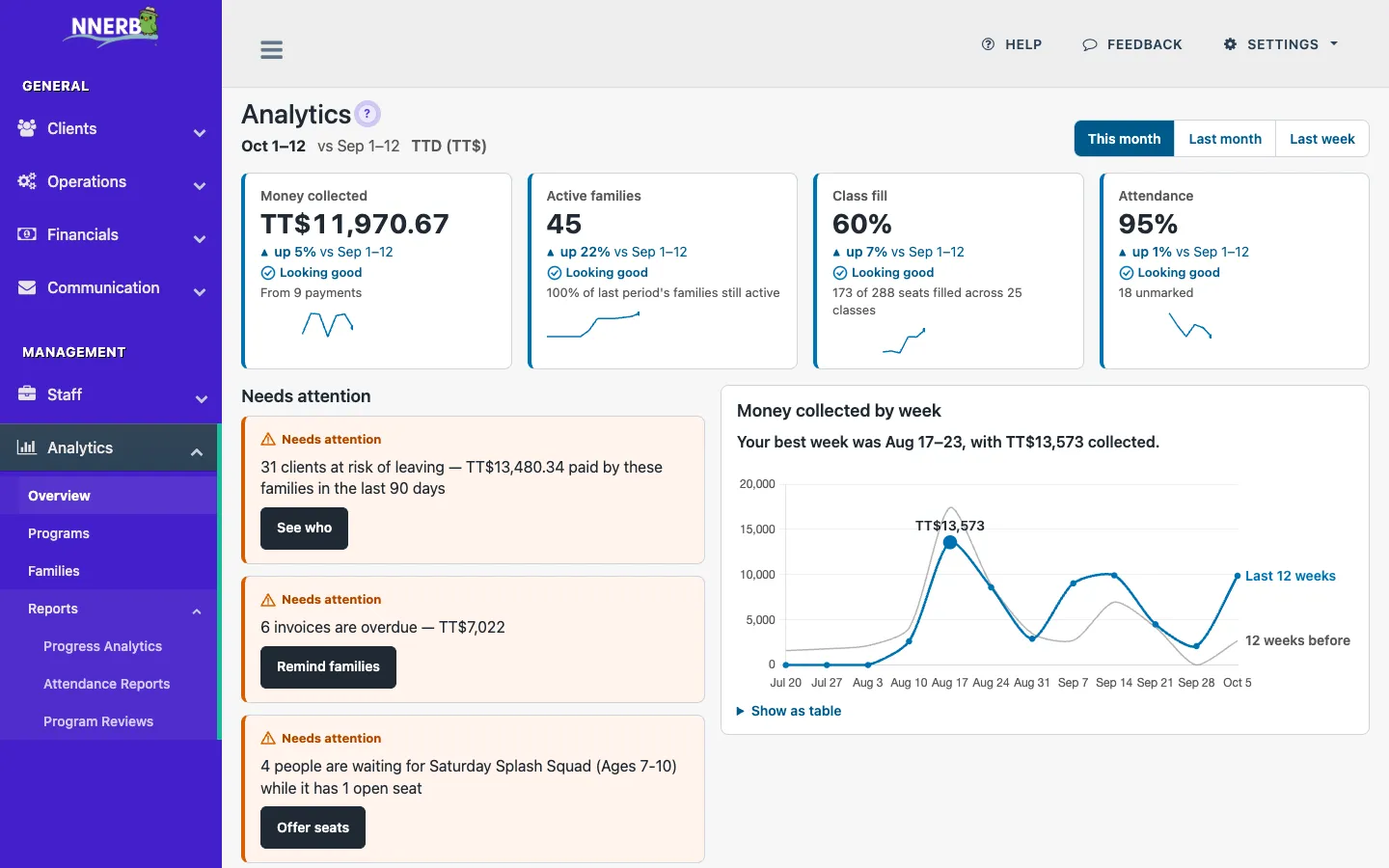
Task: Open the Families analytics page
Action: click(x=109, y=571)
